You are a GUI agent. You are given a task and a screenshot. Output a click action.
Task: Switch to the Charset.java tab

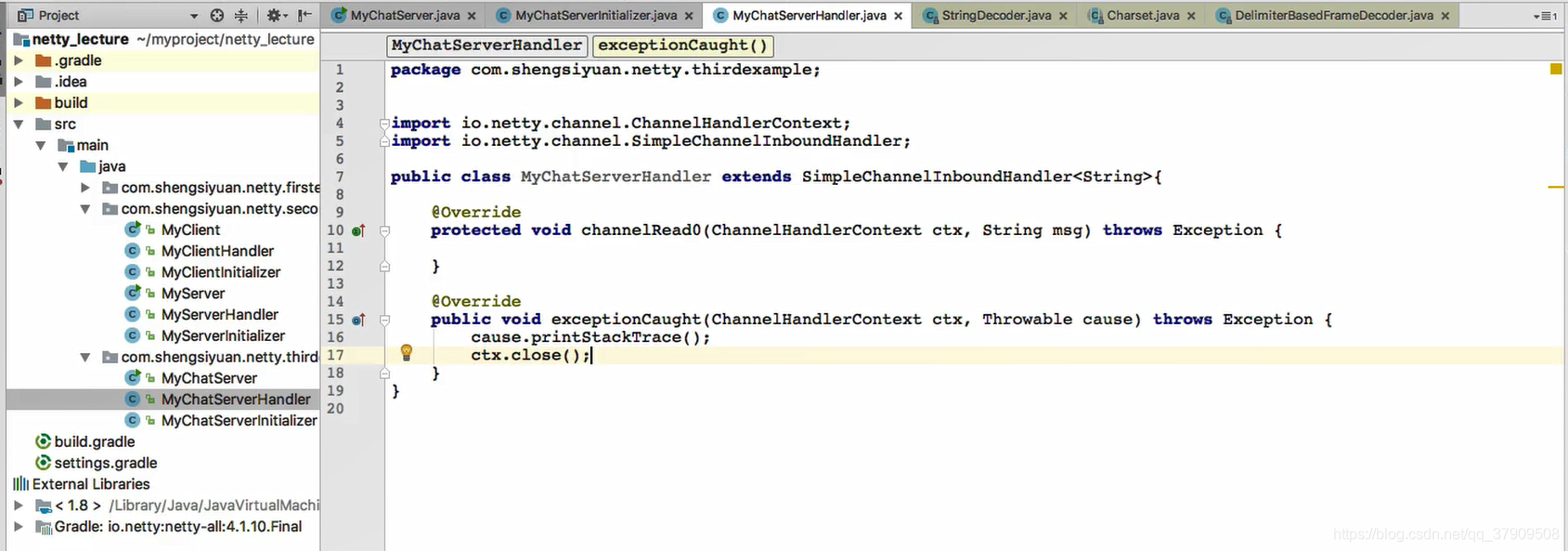pos(1143,15)
